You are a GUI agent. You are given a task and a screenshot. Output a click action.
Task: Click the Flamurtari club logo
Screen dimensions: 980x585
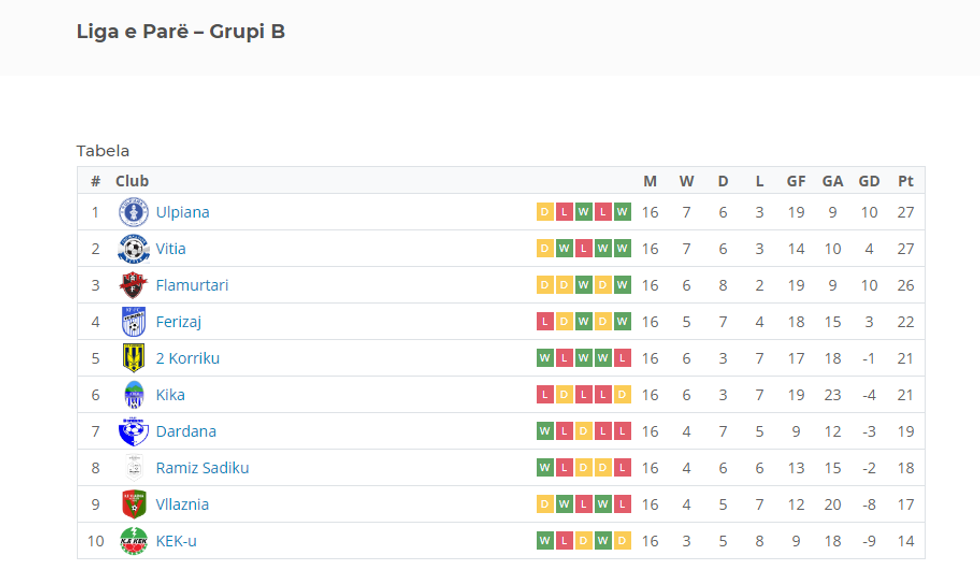133,285
